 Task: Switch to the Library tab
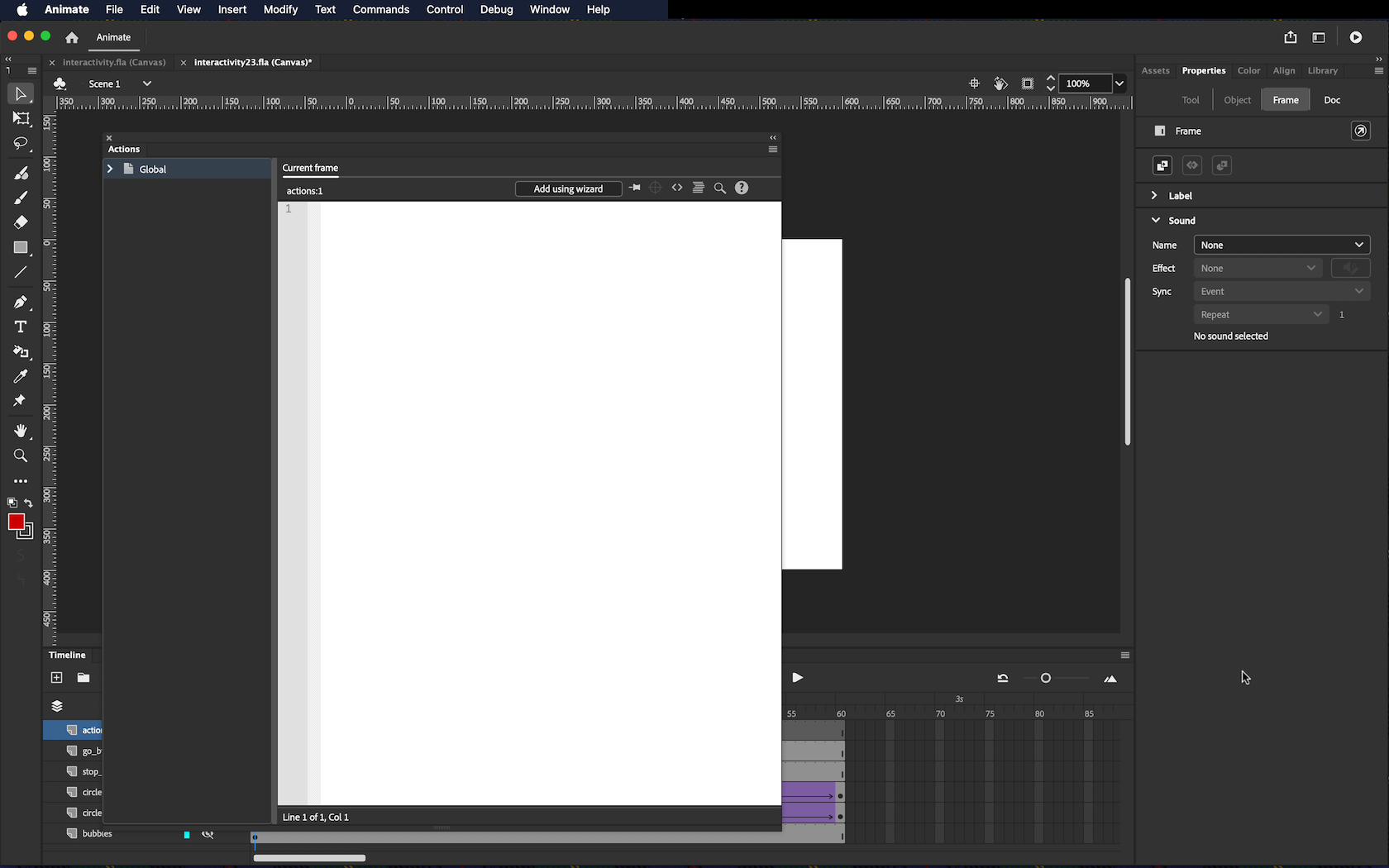pos(1322,71)
